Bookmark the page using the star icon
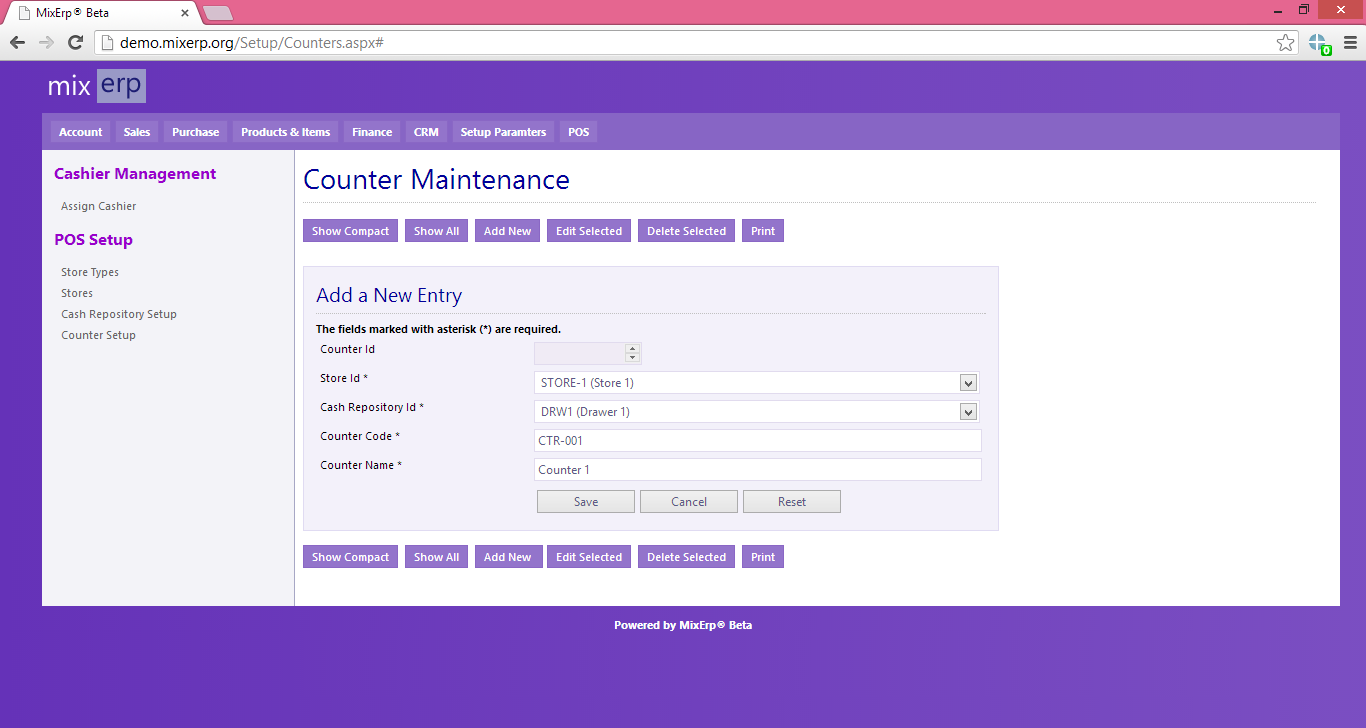Screen dimensions: 1366x728 pos(1285,43)
